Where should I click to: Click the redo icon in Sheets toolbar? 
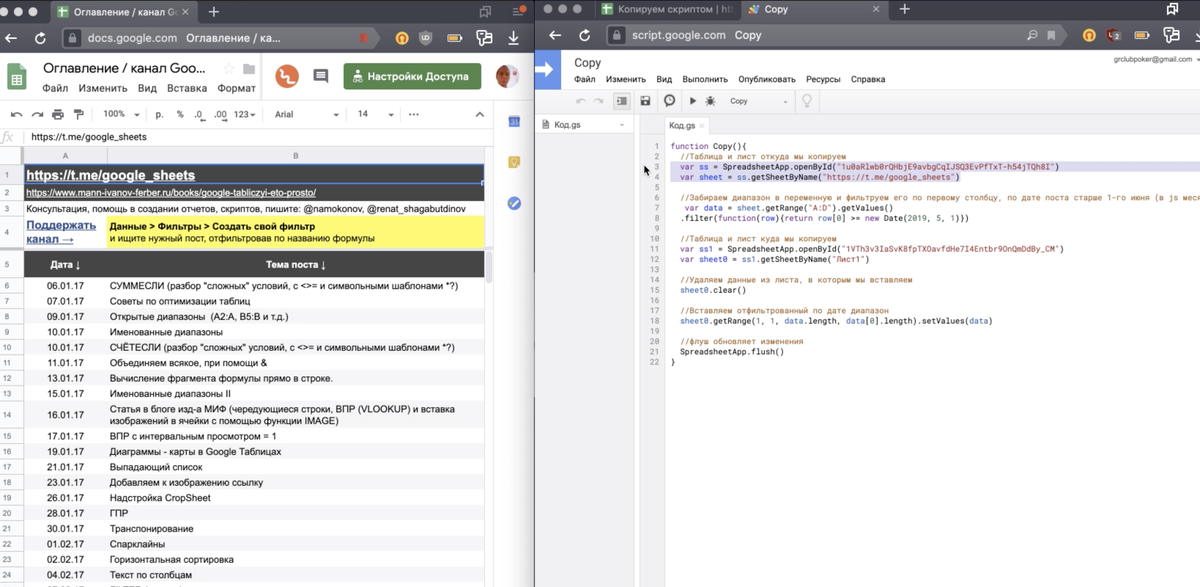pyautogui.click(x=37, y=115)
